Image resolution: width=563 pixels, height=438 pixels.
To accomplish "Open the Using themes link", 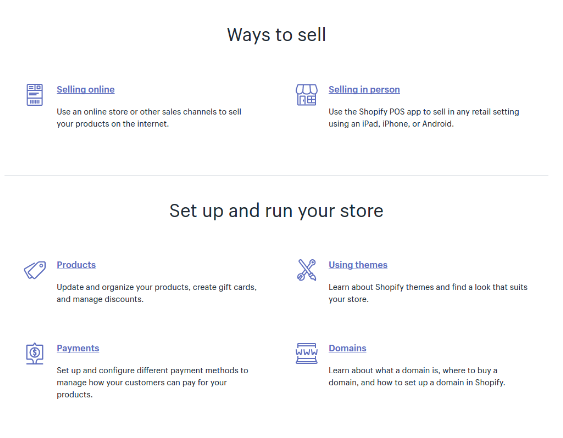I will 358,265.
